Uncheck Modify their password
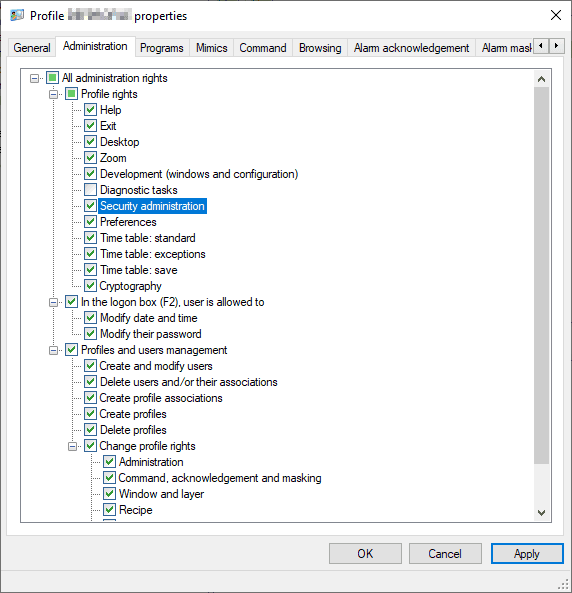 tap(90, 334)
